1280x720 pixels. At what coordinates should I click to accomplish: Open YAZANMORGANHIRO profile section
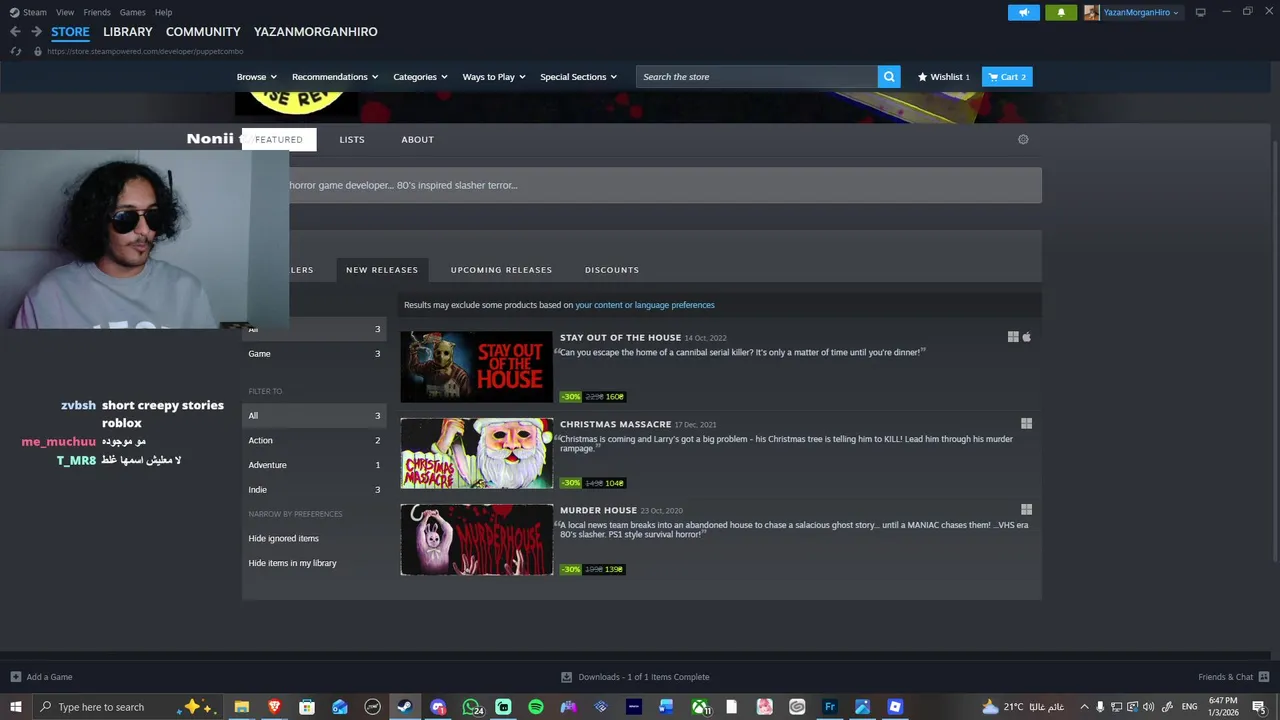click(316, 32)
